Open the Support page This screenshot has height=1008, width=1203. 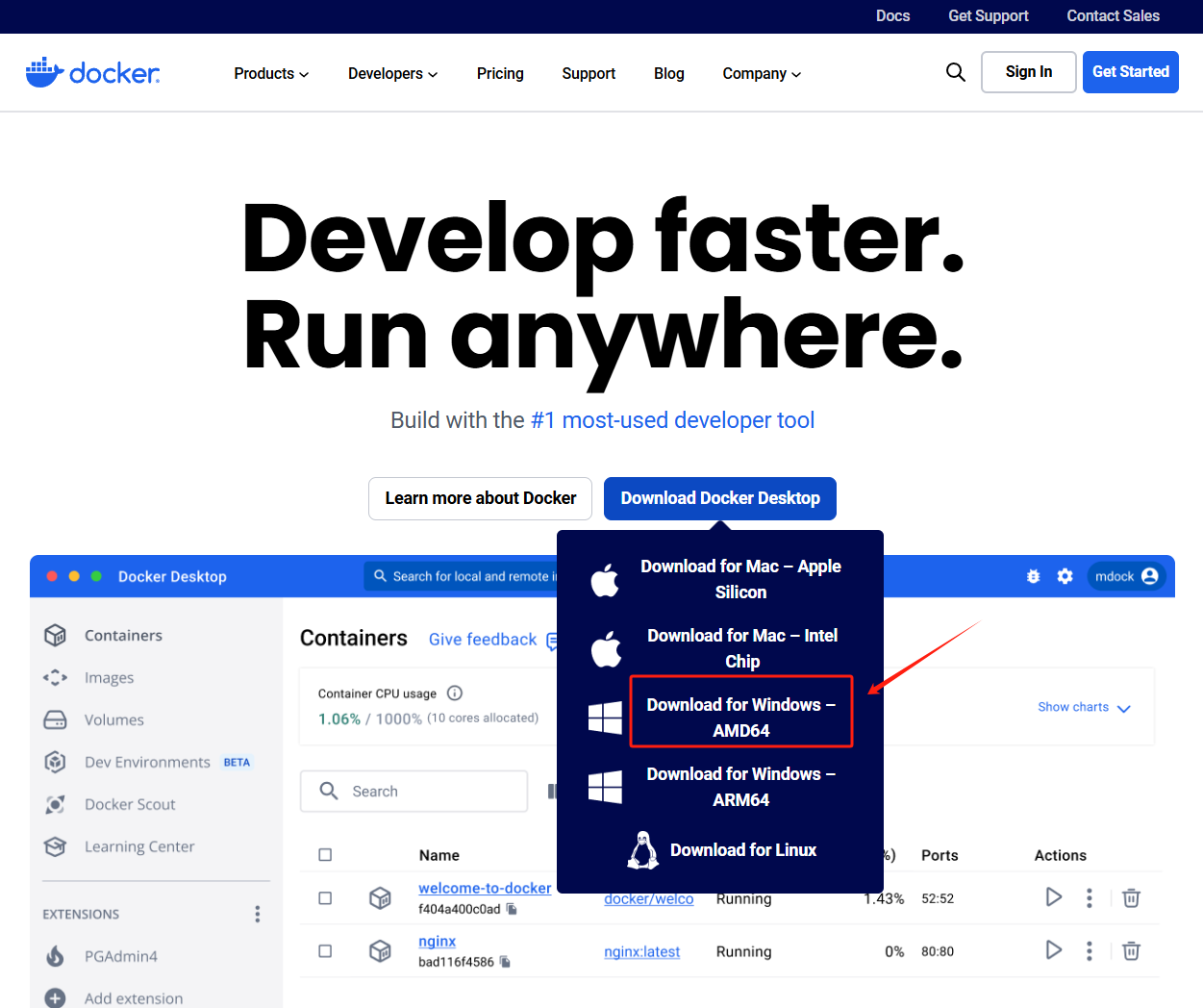(589, 73)
